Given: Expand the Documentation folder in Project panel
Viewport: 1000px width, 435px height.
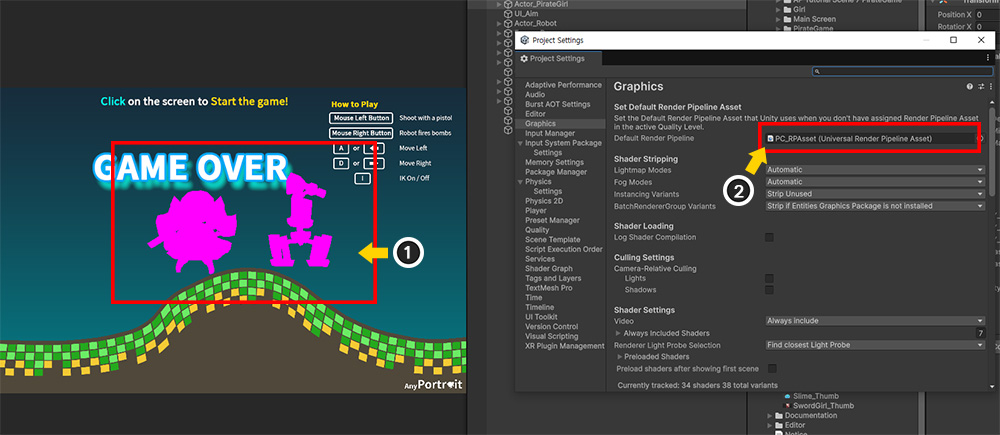Looking at the screenshot, I should point(770,415).
